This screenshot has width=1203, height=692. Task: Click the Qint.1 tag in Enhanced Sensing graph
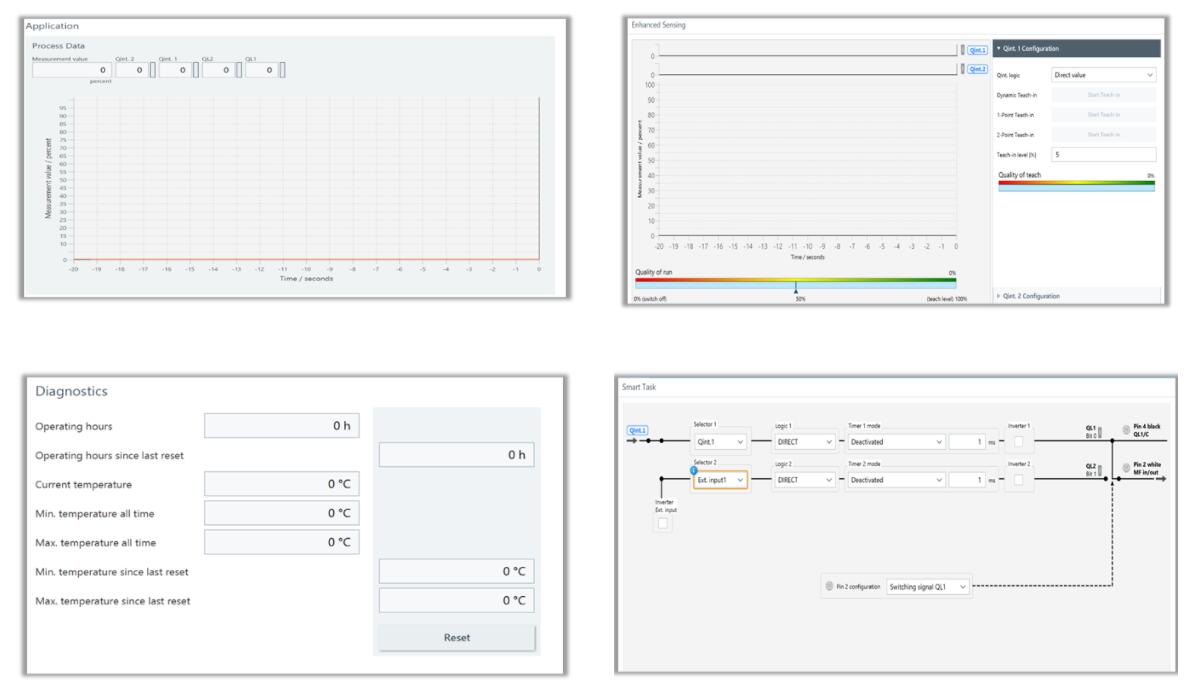pos(977,49)
